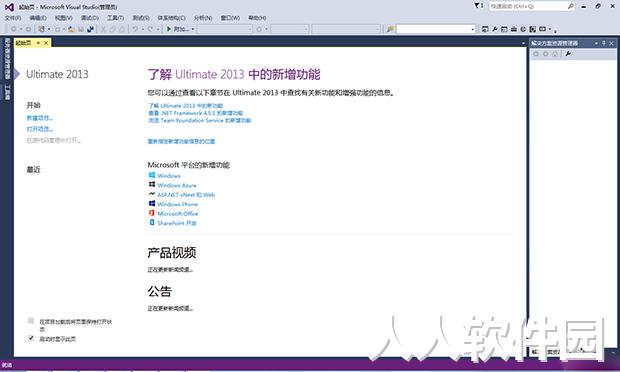Click the Toolbox icon in main toolbar
620x372 pixels.
click(x=514, y=29)
